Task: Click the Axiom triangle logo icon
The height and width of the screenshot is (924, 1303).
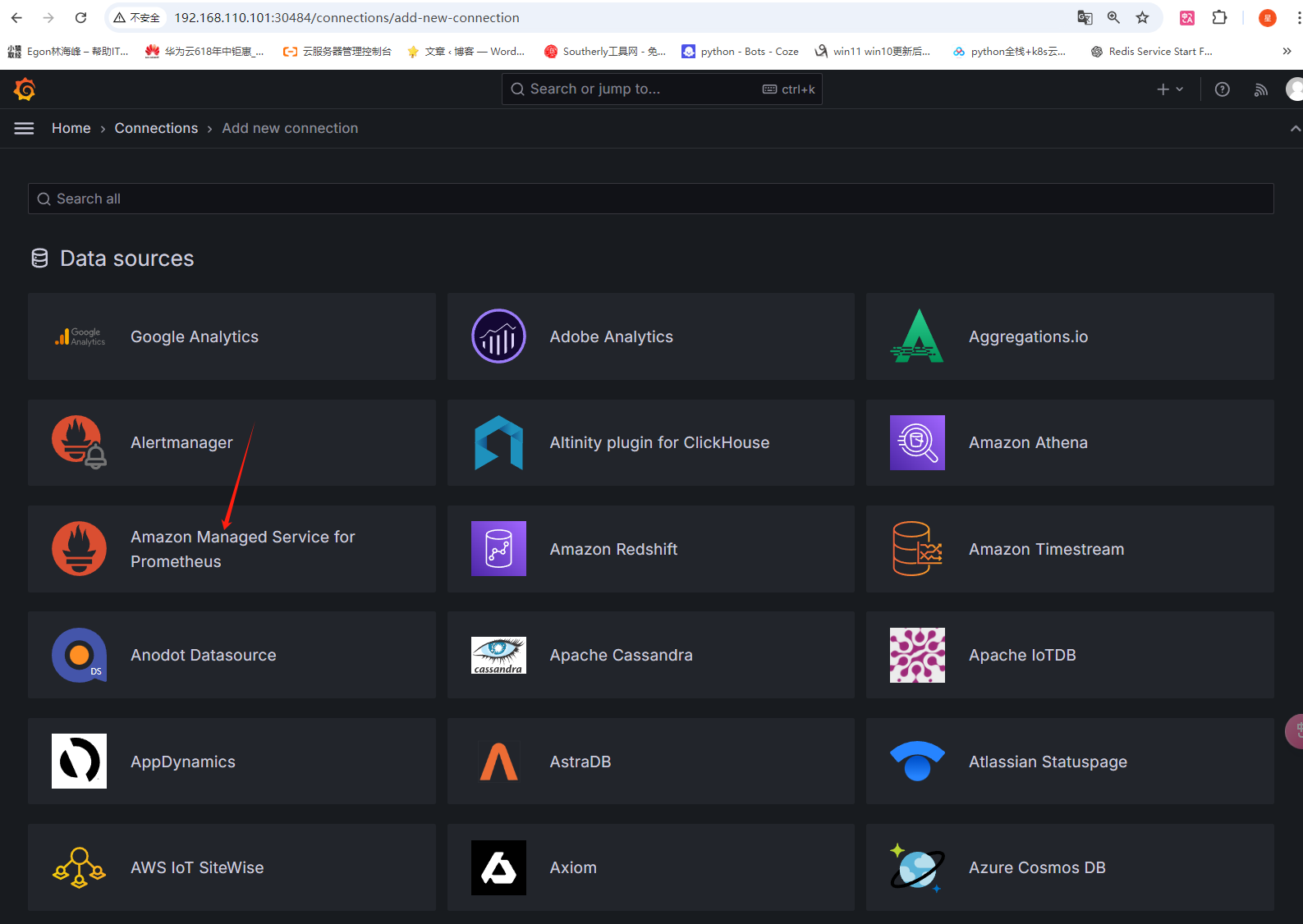Action: point(498,867)
